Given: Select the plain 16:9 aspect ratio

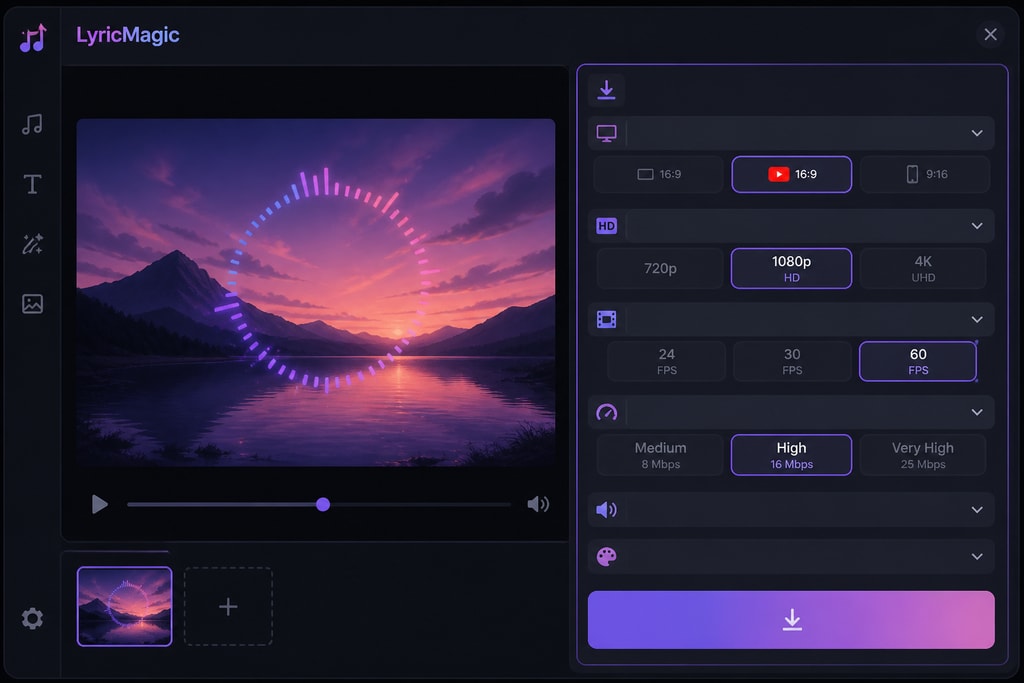Looking at the screenshot, I should pyautogui.click(x=658, y=174).
